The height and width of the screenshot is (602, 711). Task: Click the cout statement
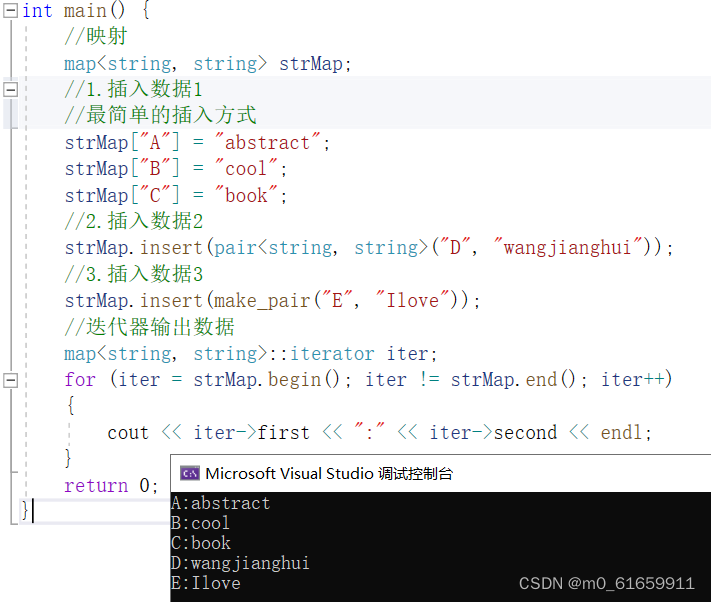[x=379, y=432]
